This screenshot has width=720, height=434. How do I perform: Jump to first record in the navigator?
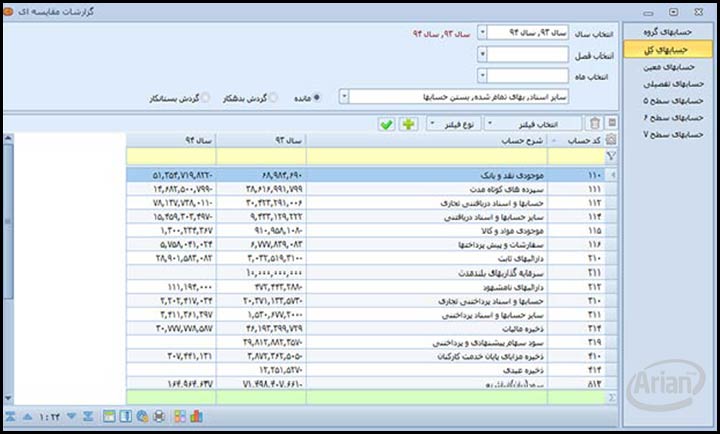tap(10, 417)
